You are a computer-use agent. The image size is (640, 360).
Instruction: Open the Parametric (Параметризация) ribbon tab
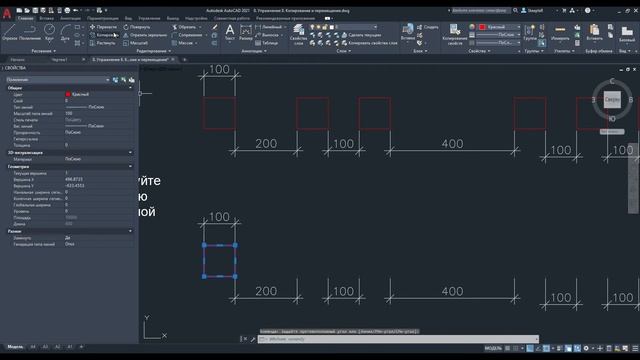point(103,18)
